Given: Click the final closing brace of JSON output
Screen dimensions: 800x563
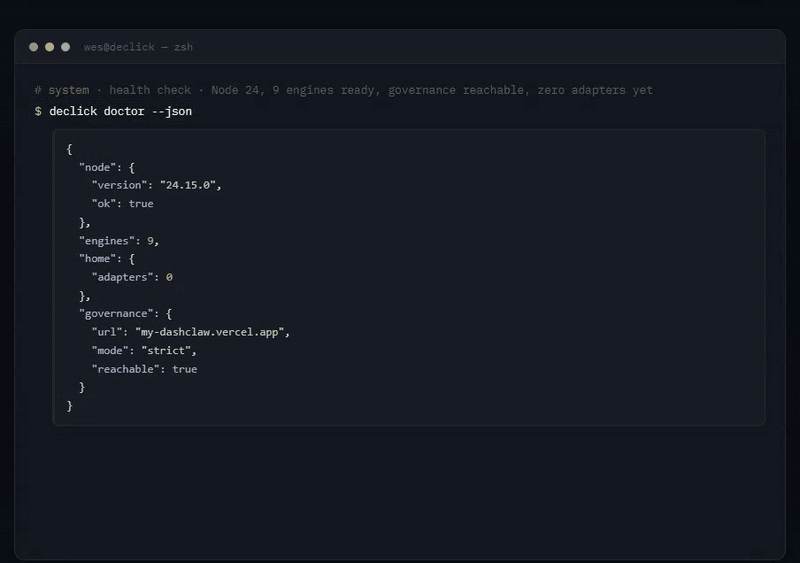Looking at the screenshot, I should tap(70, 406).
